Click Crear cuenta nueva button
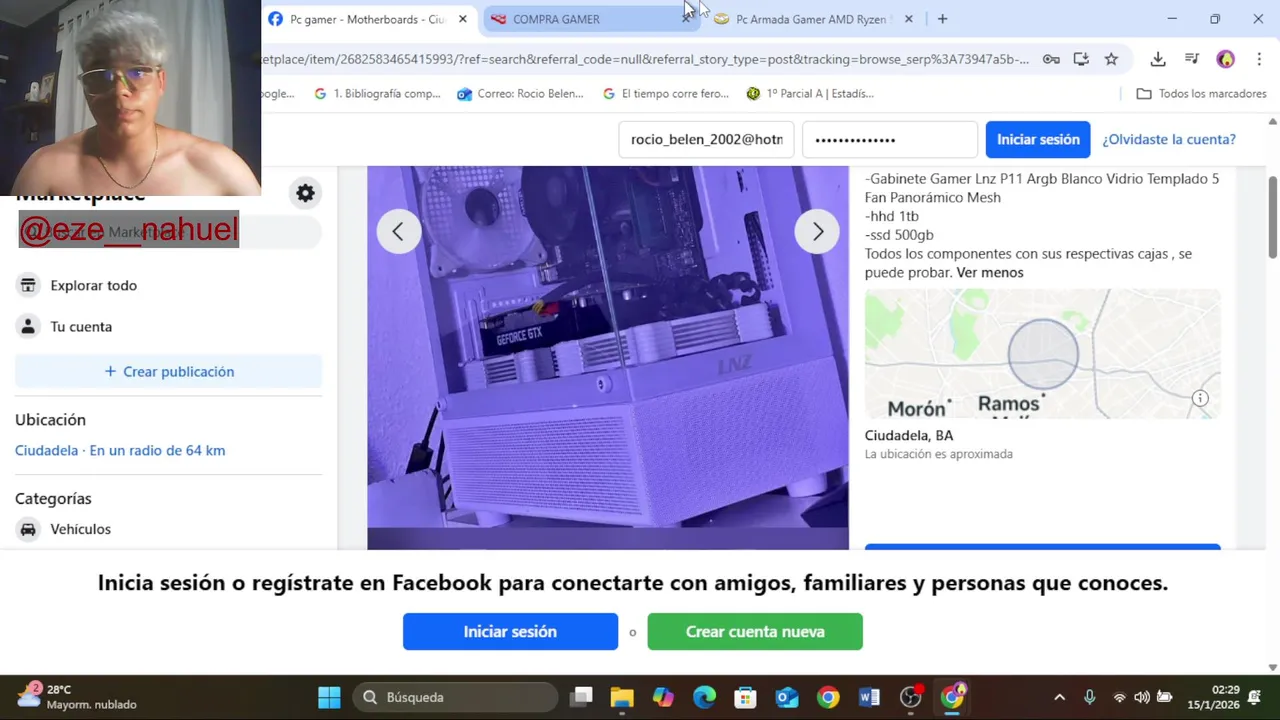The height and width of the screenshot is (720, 1280). pos(755,631)
